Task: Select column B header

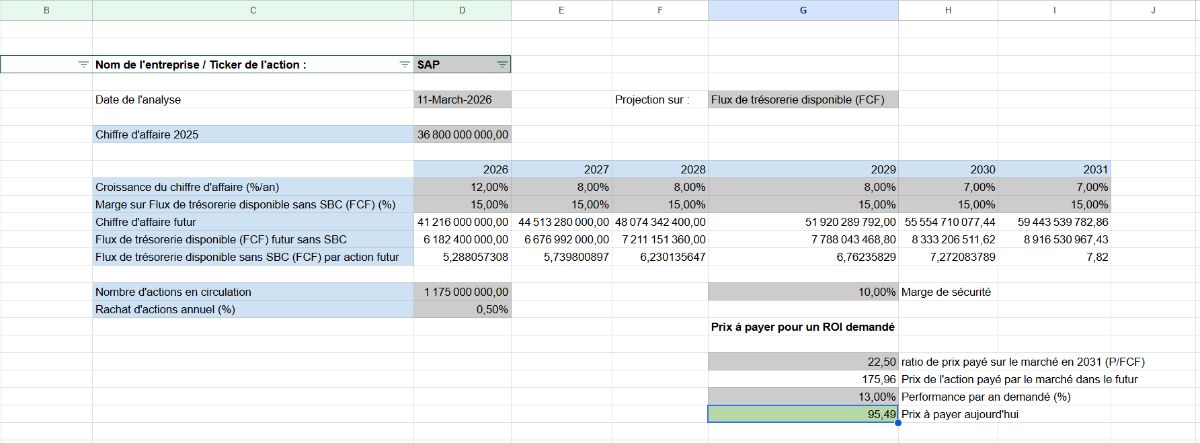Action: 46,10
